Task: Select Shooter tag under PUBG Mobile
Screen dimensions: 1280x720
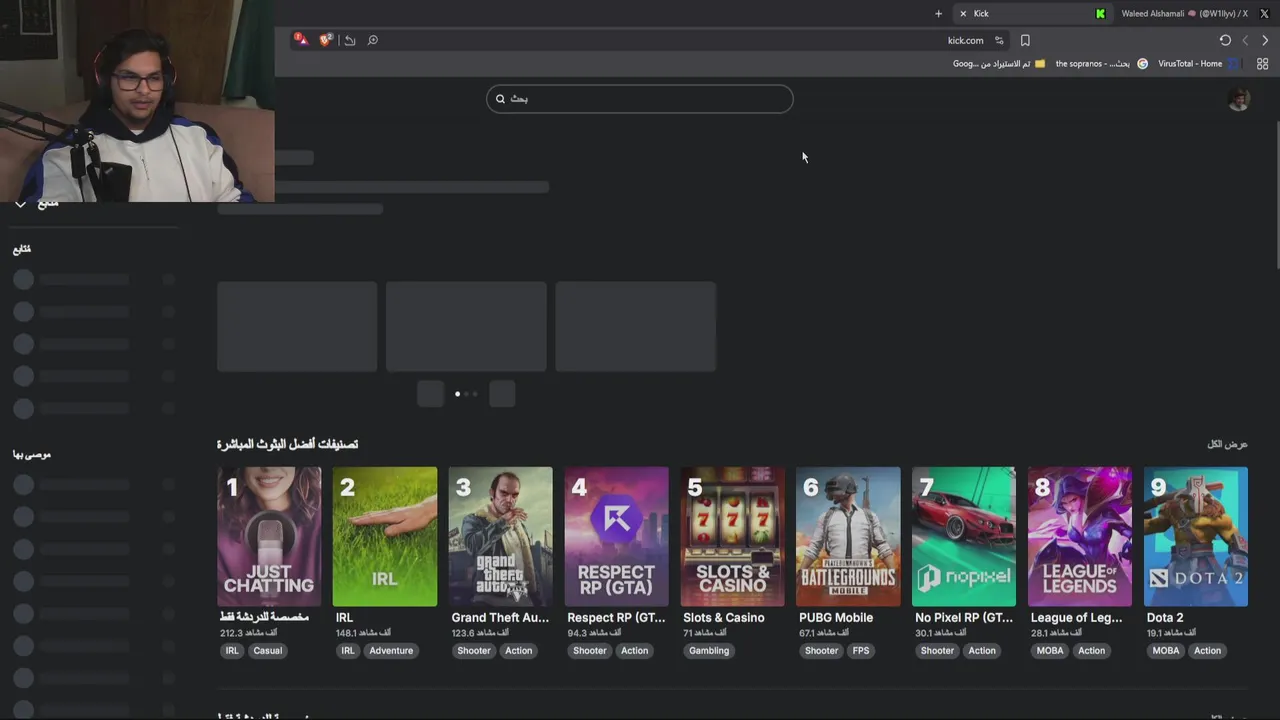Action: (822, 650)
